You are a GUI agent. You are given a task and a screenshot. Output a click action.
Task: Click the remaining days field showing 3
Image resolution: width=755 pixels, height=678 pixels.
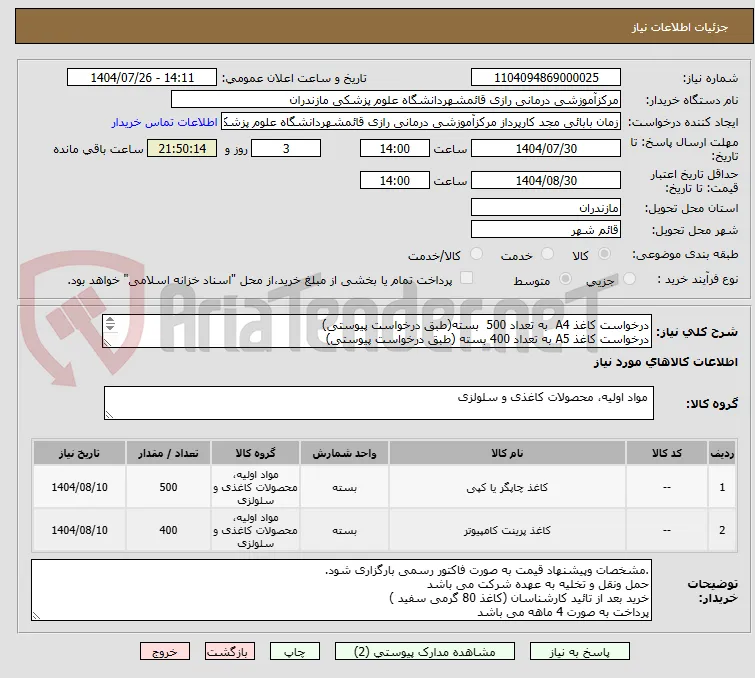pyautogui.click(x=286, y=148)
